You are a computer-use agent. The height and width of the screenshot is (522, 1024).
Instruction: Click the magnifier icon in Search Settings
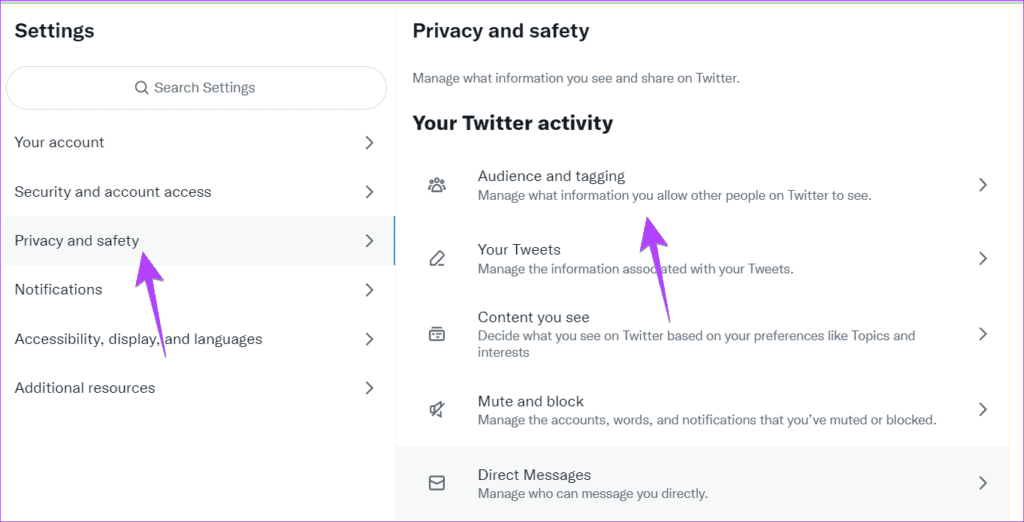[x=142, y=88]
